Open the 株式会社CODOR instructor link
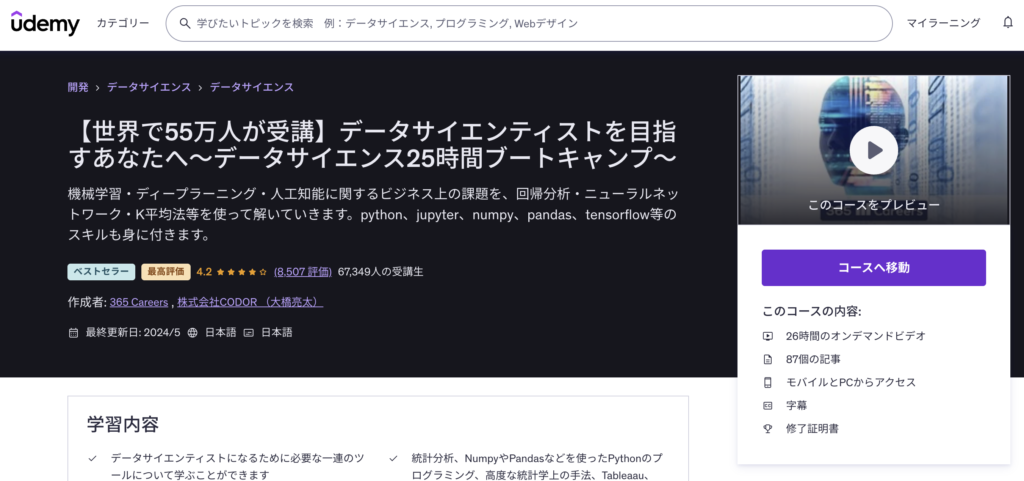 (x=250, y=302)
